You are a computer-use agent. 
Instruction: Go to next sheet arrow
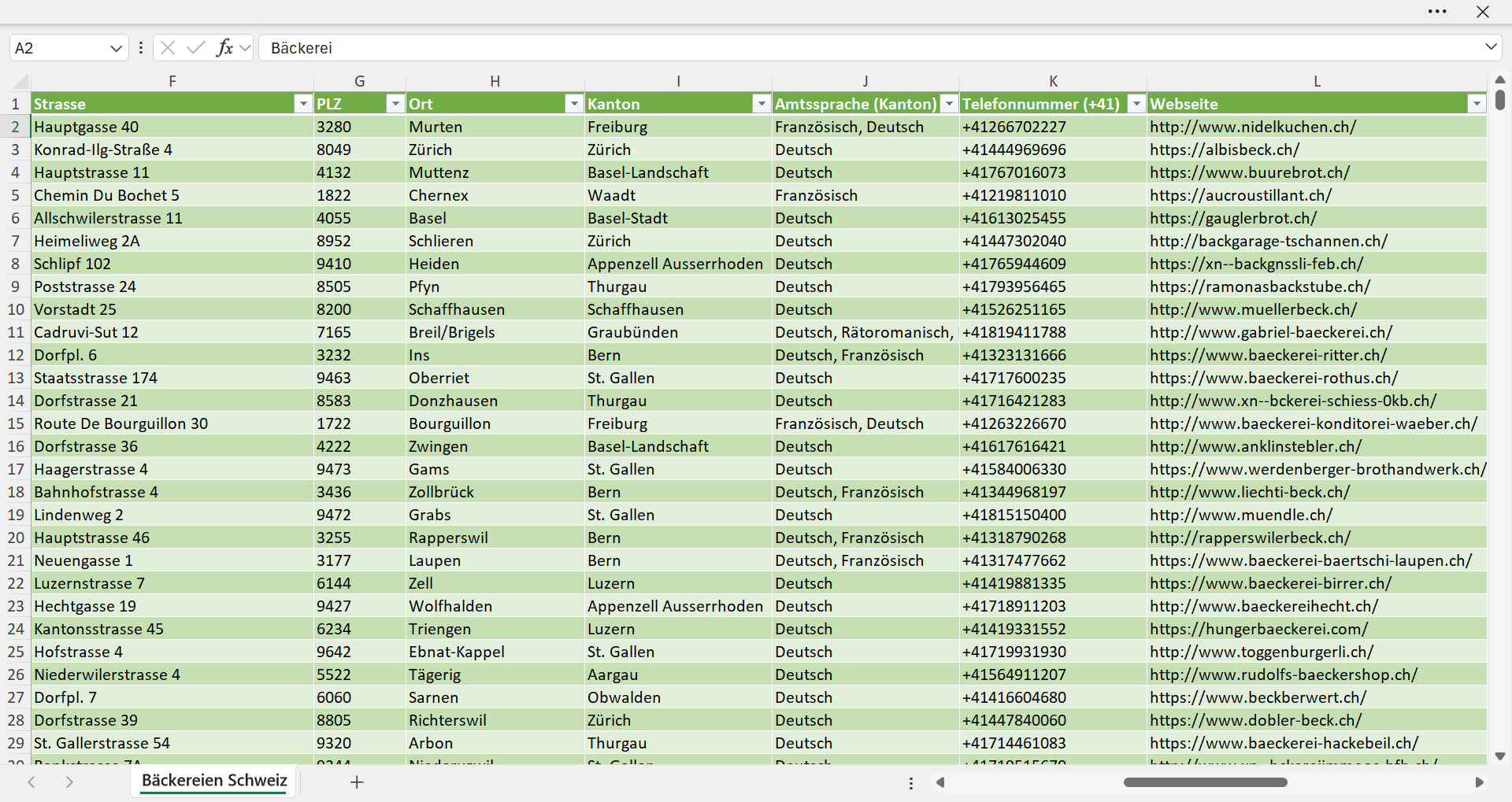click(69, 782)
